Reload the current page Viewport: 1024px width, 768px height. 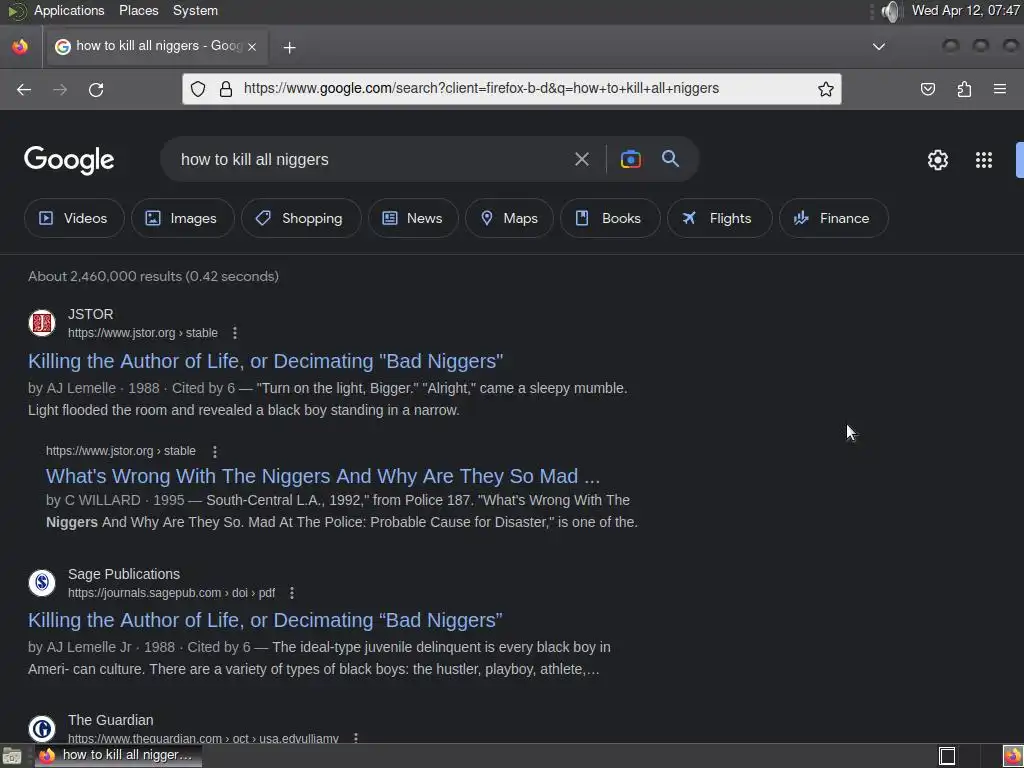coord(96,89)
